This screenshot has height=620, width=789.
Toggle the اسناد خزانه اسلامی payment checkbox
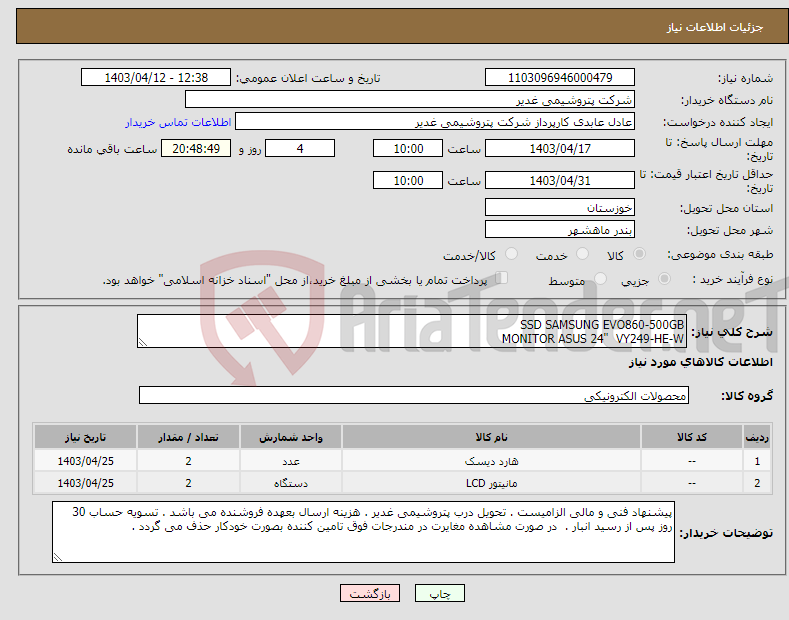(501, 278)
